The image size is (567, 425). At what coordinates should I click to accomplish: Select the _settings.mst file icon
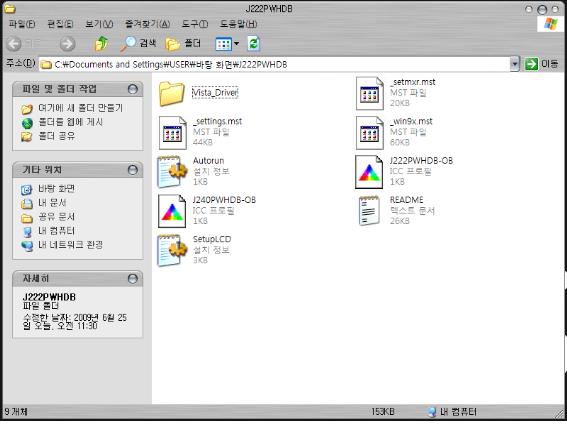tap(172, 133)
